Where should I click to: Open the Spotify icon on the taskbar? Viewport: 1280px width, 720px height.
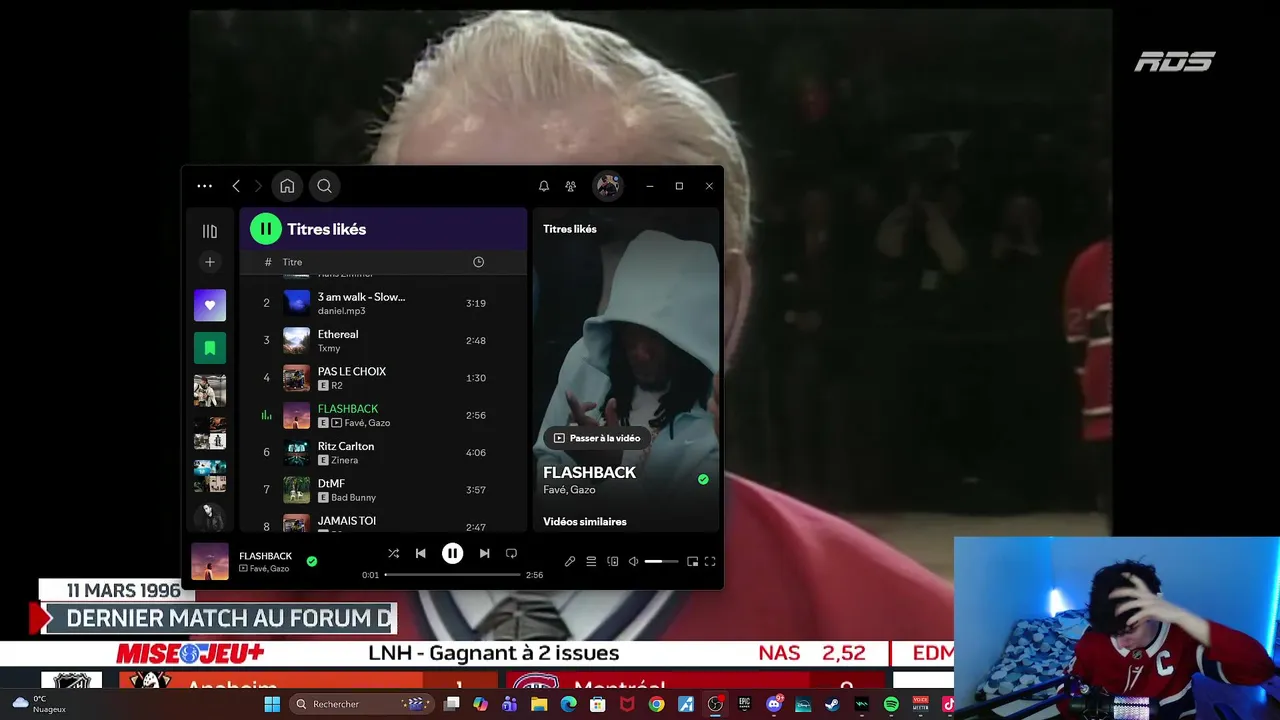(x=891, y=704)
